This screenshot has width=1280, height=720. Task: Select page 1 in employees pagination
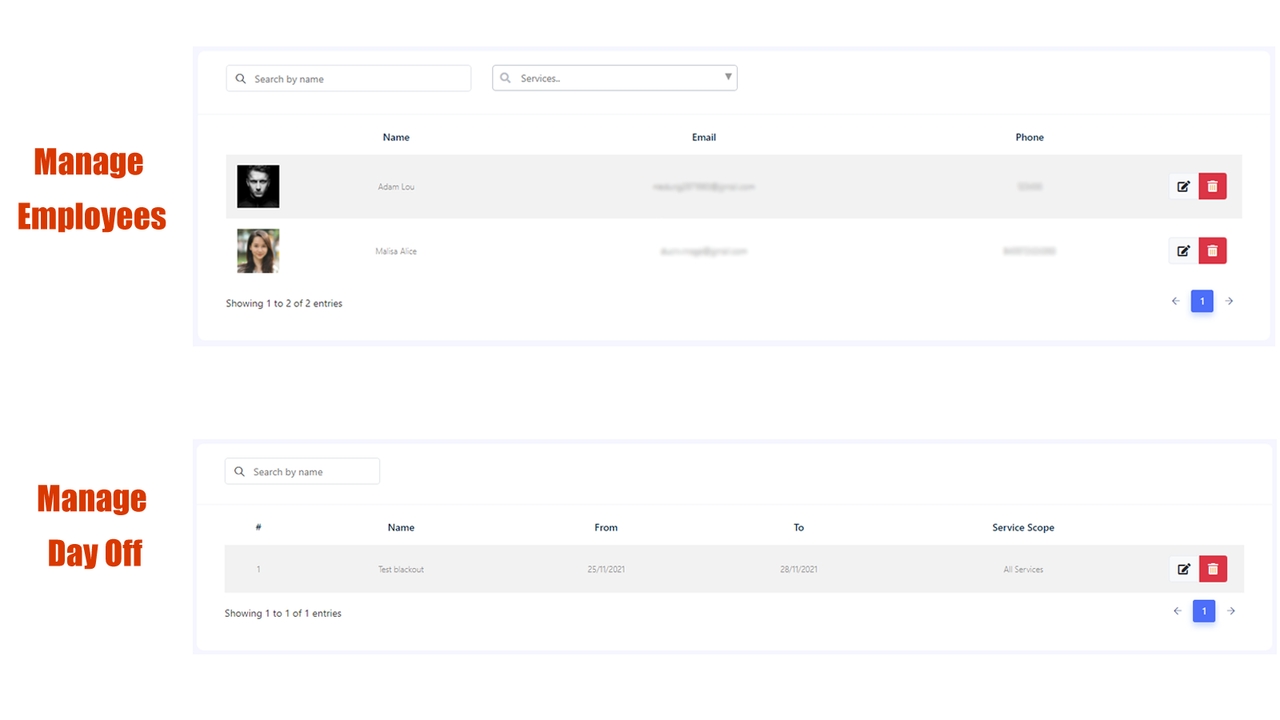1202,301
